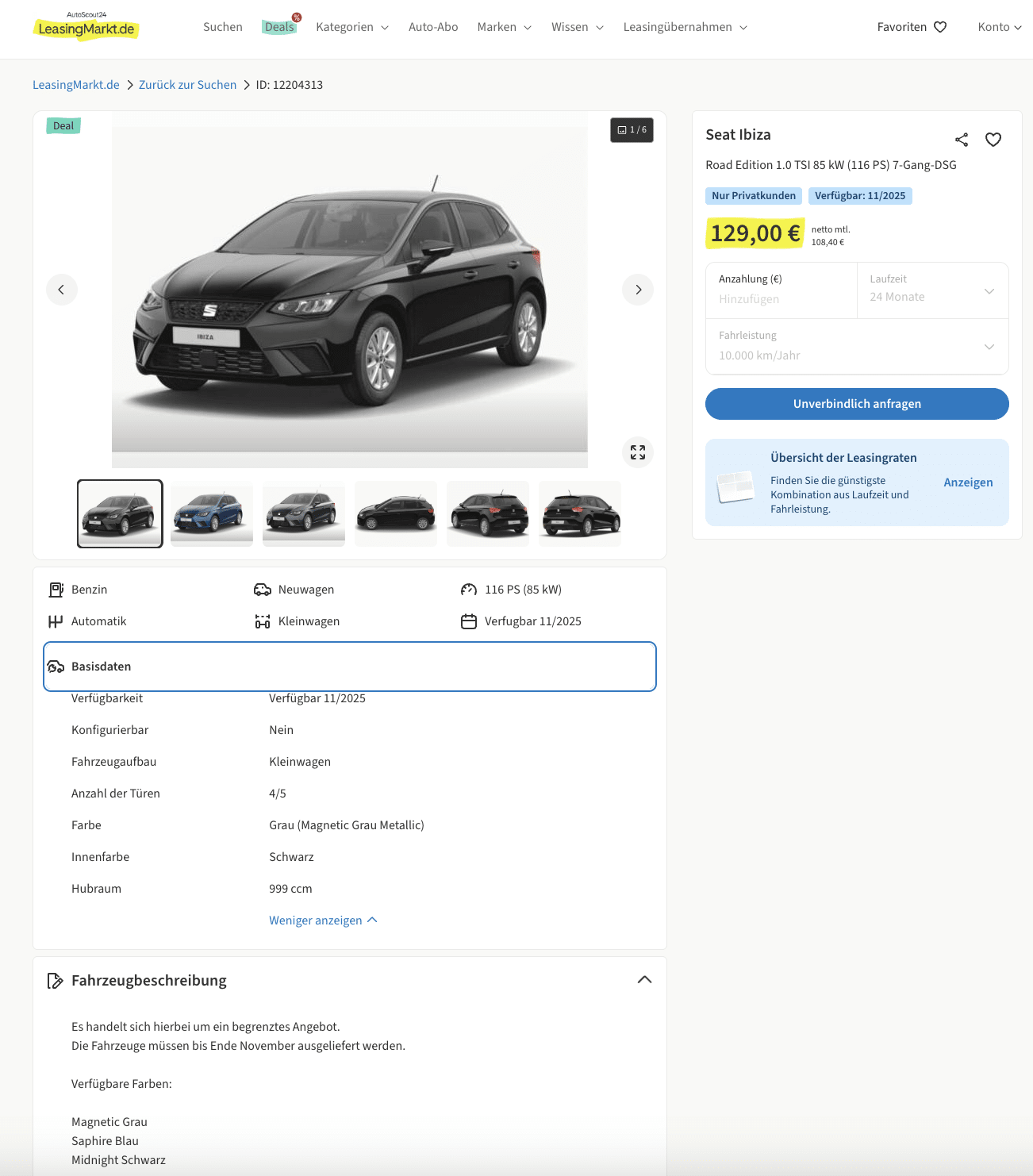The width and height of the screenshot is (1033, 1176).
Task: Open the Deals menu item
Action: pyautogui.click(x=279, y=27)
